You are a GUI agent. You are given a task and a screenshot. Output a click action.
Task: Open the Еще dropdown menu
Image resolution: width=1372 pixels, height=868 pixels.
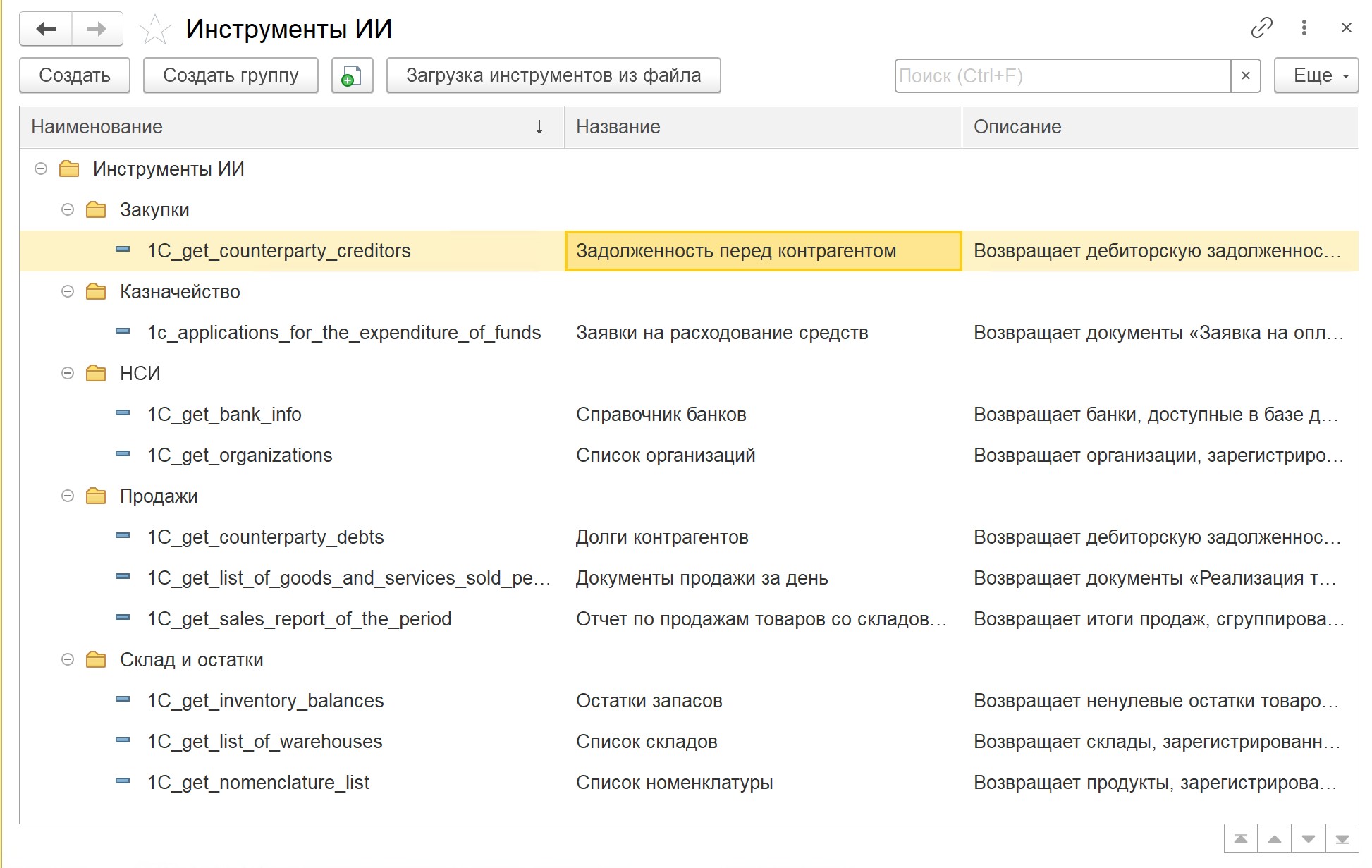click(1316, 75)
